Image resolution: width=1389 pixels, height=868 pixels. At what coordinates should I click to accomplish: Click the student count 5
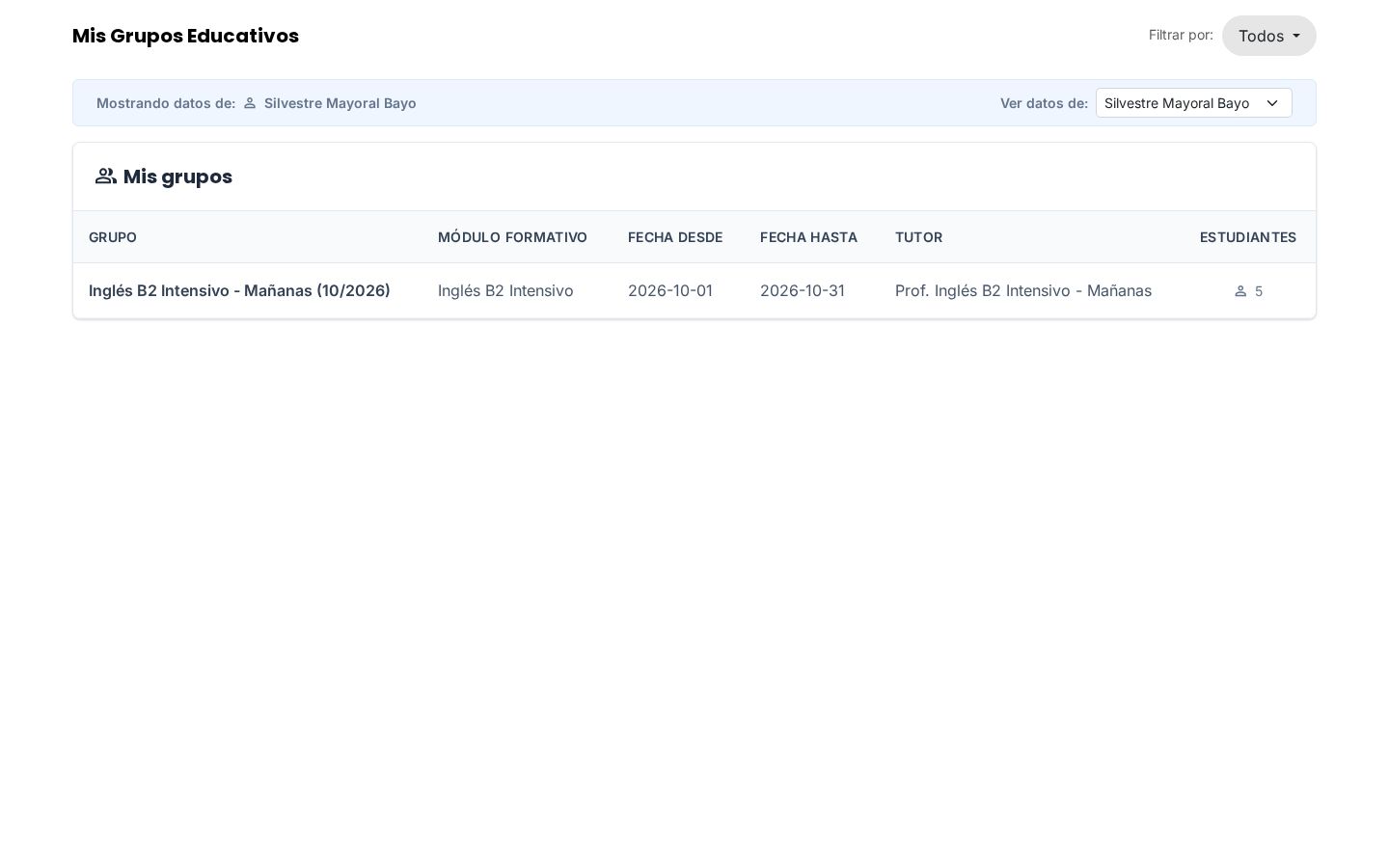(x=1259, y=291)
